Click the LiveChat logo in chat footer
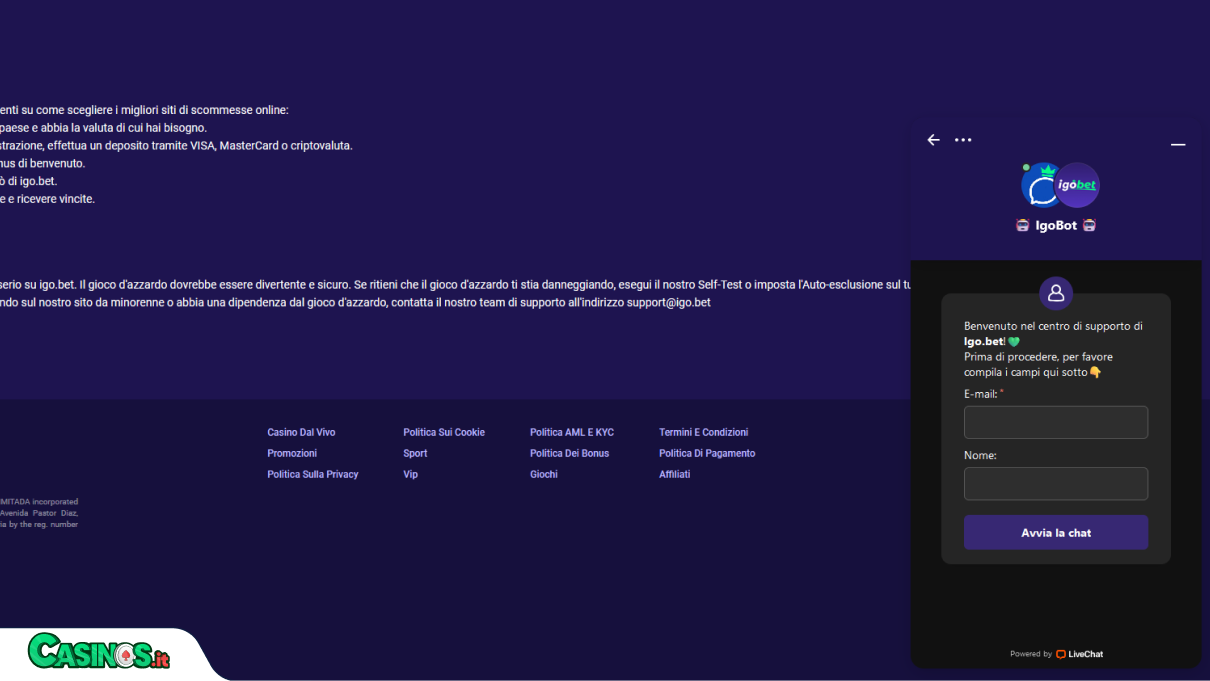This screenshot has width=1210, height=681. [1079, 654]
